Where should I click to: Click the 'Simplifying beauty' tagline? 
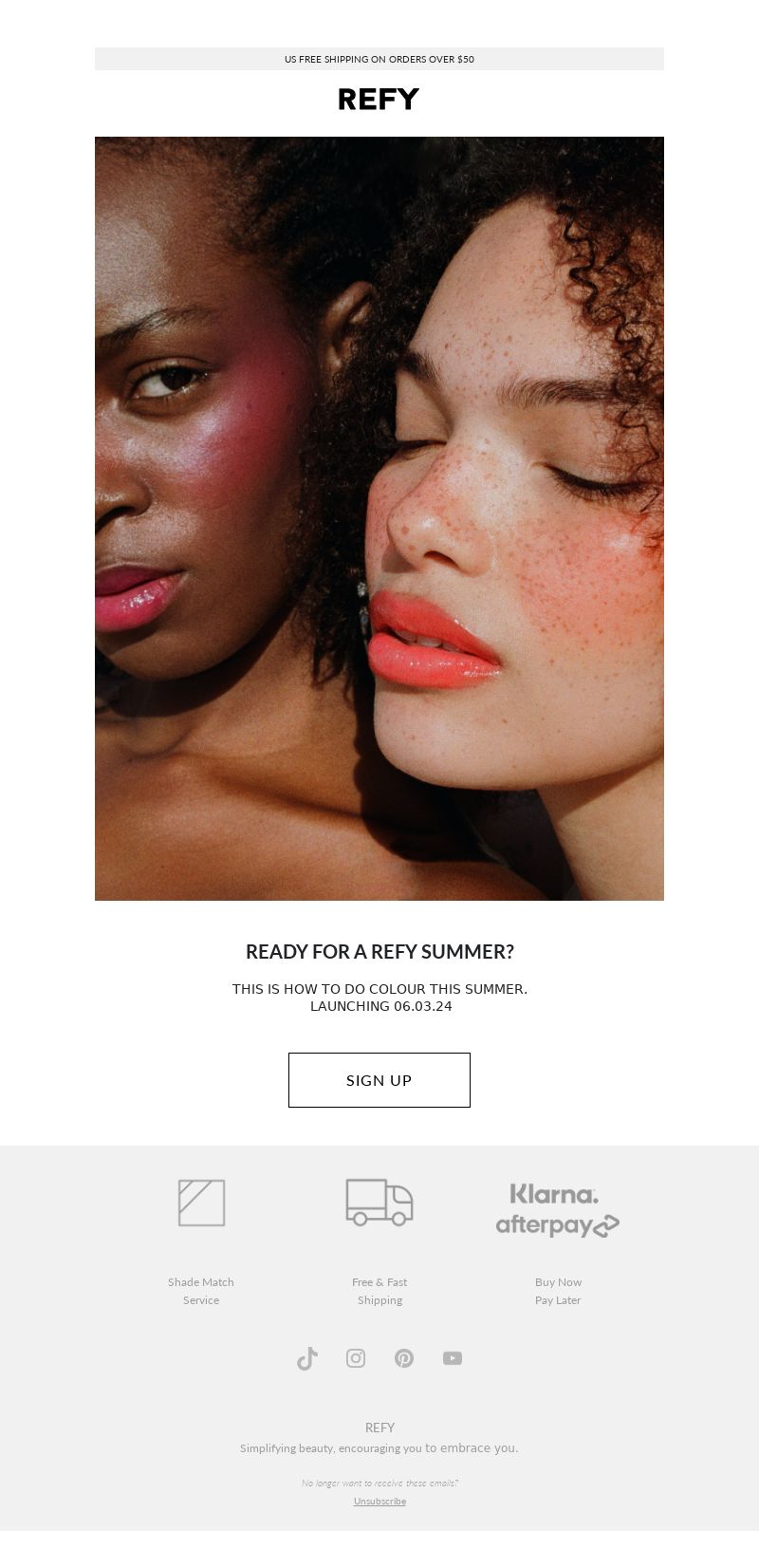[x=379, y=1448]
